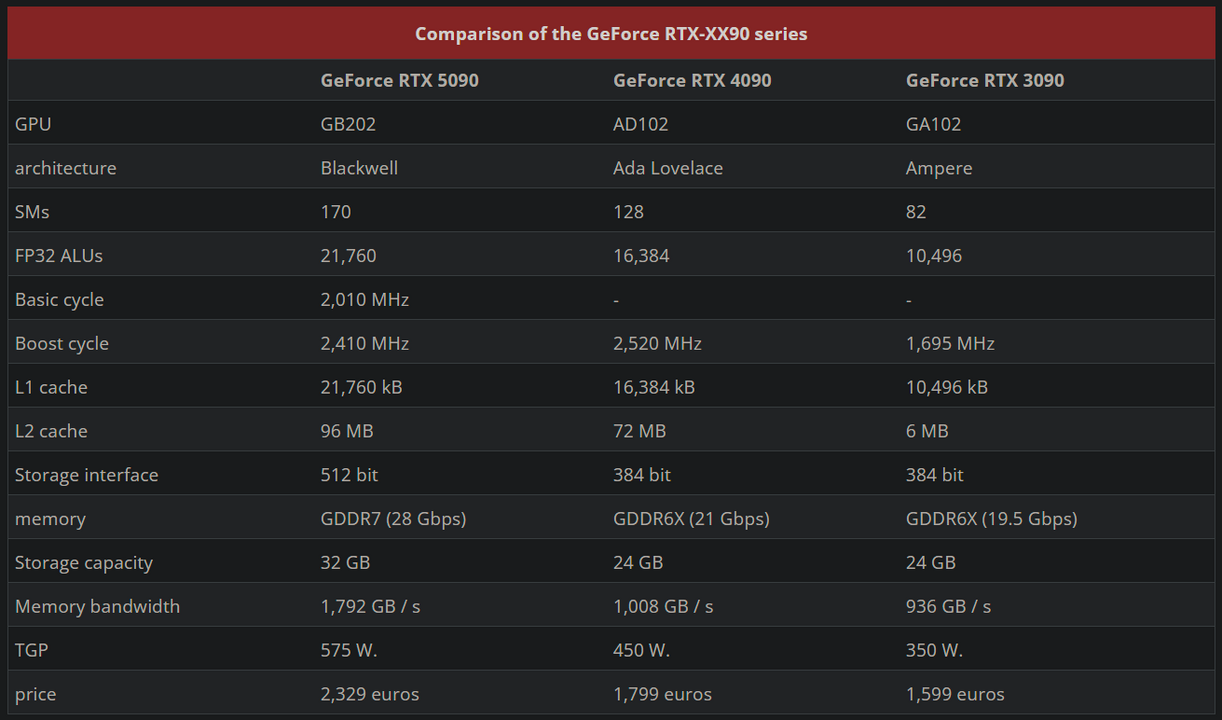Click the Ada Lovelace architecture cell
The height and width of the screenshot is (720, 1222).
tap(668, 168)
